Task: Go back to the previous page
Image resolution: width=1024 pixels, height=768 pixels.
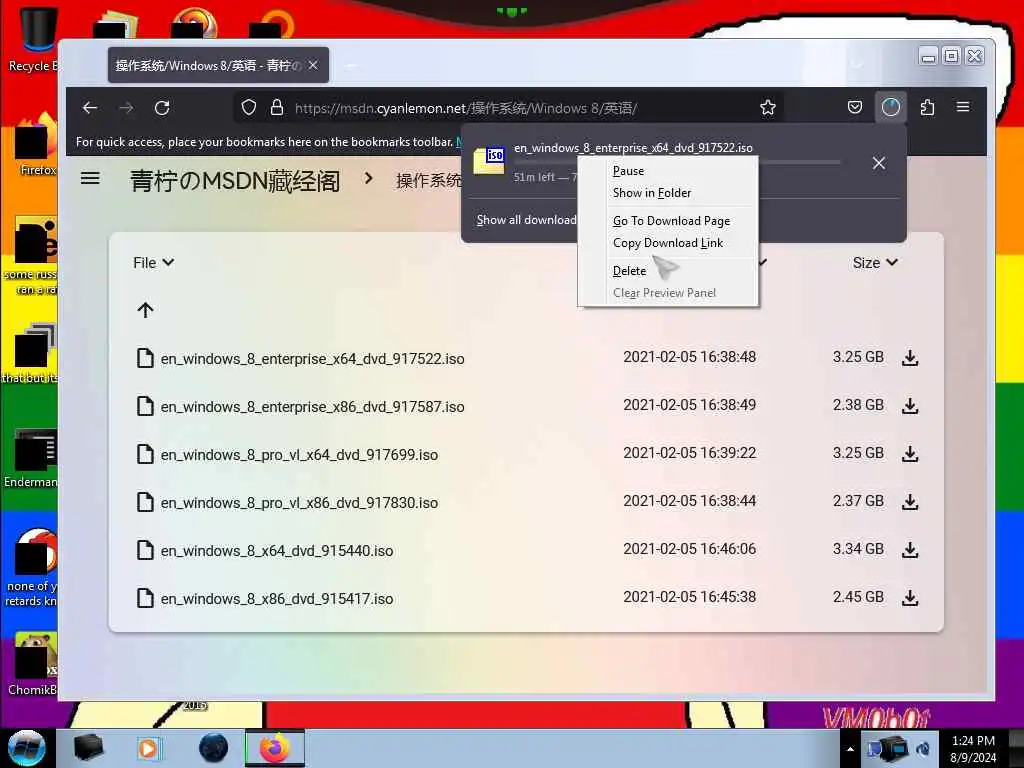Action: point(90,108)
